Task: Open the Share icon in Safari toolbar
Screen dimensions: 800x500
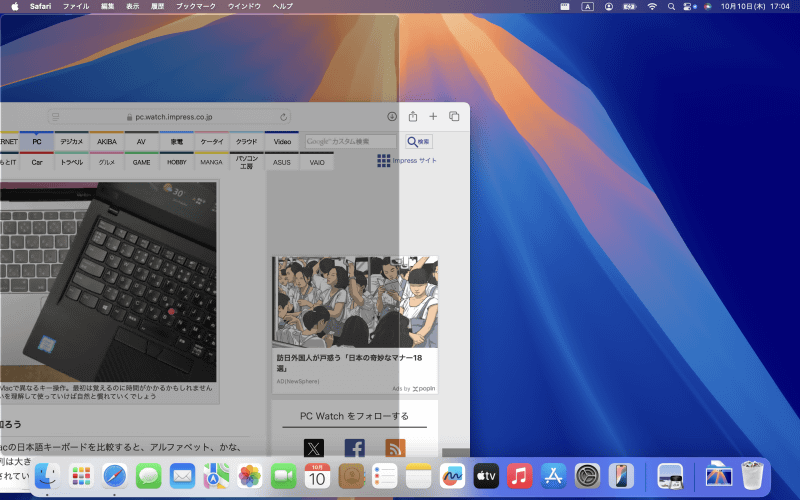Action: (x=413, y=116)
